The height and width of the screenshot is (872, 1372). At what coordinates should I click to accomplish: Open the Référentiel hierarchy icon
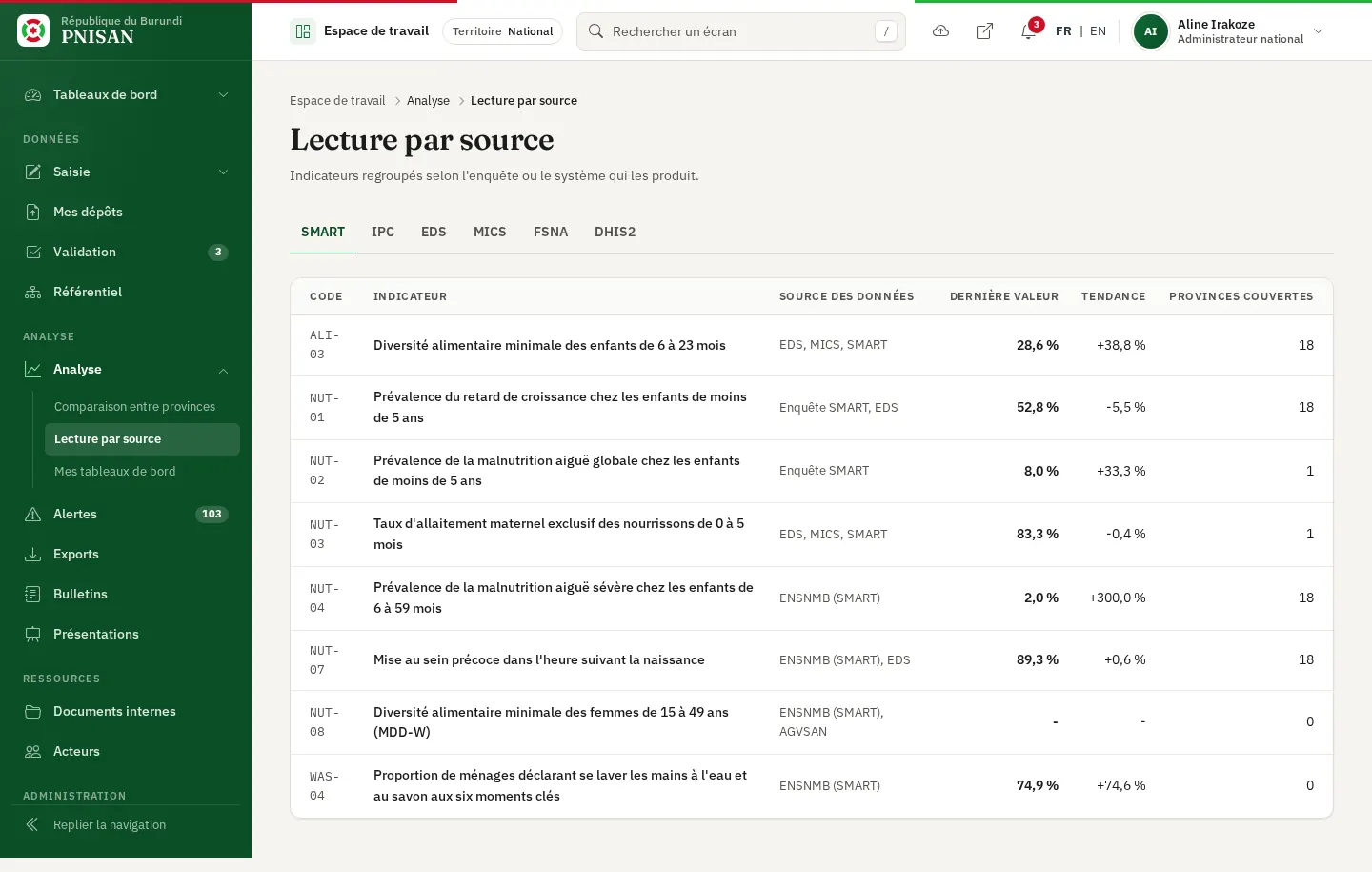(x=33, y=292)
